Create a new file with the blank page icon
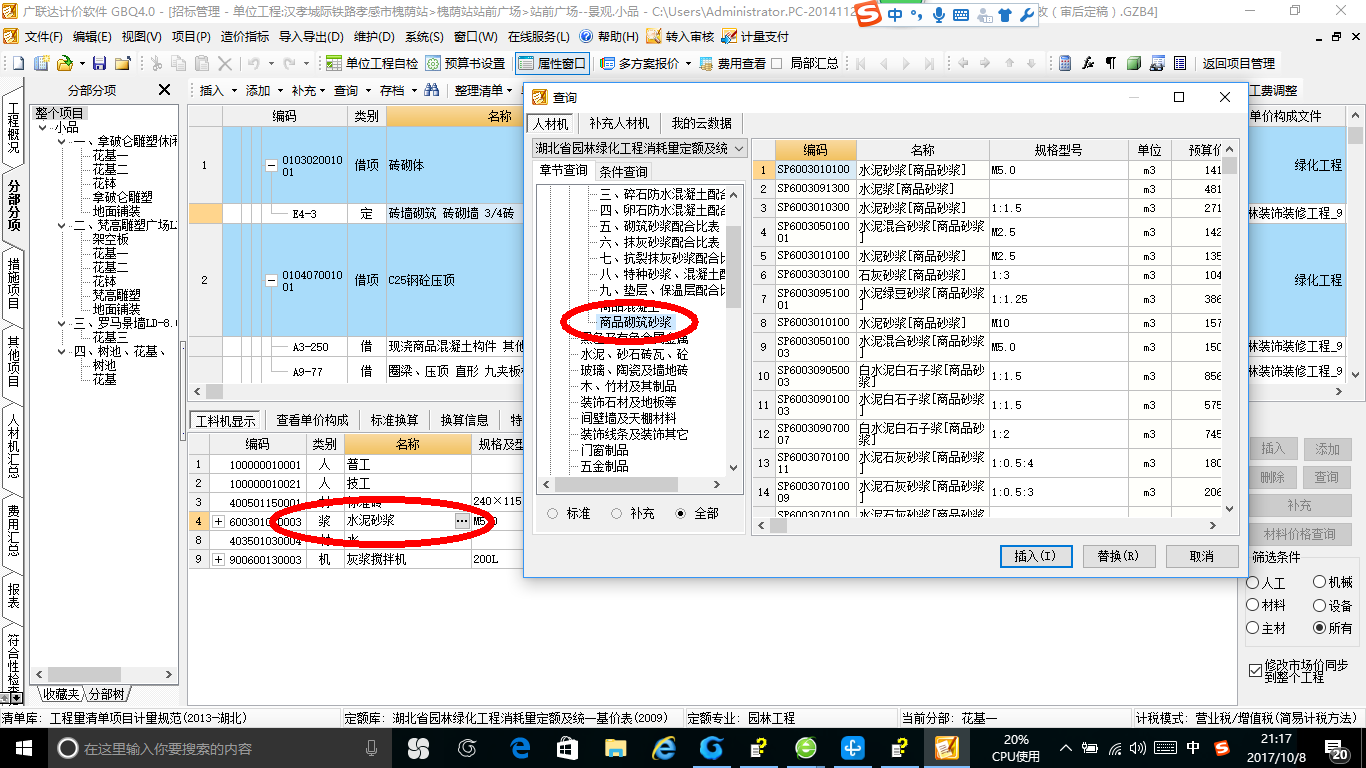The width and height of the screenshot is (1366, 768). coord(19,63)
